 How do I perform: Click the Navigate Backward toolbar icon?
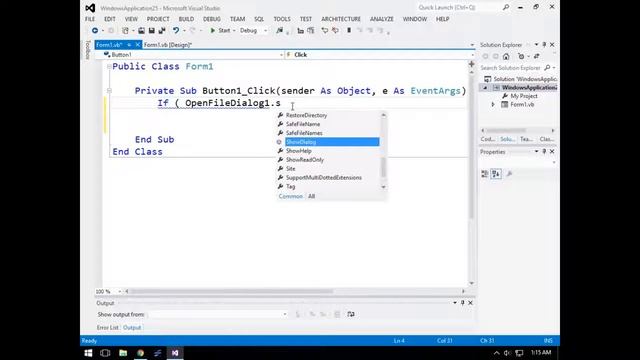coord(95,31)
